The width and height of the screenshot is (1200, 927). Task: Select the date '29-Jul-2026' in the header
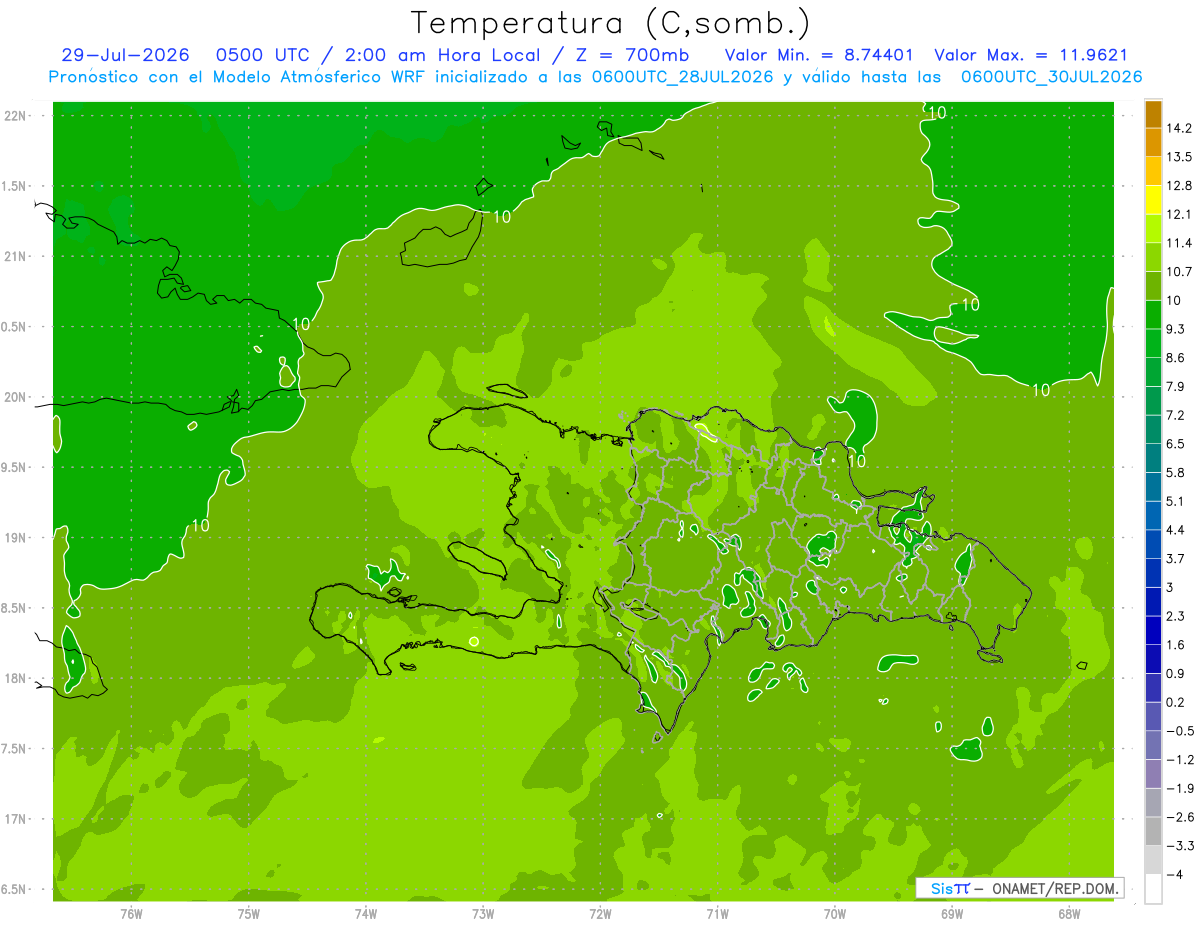(125, 55)
